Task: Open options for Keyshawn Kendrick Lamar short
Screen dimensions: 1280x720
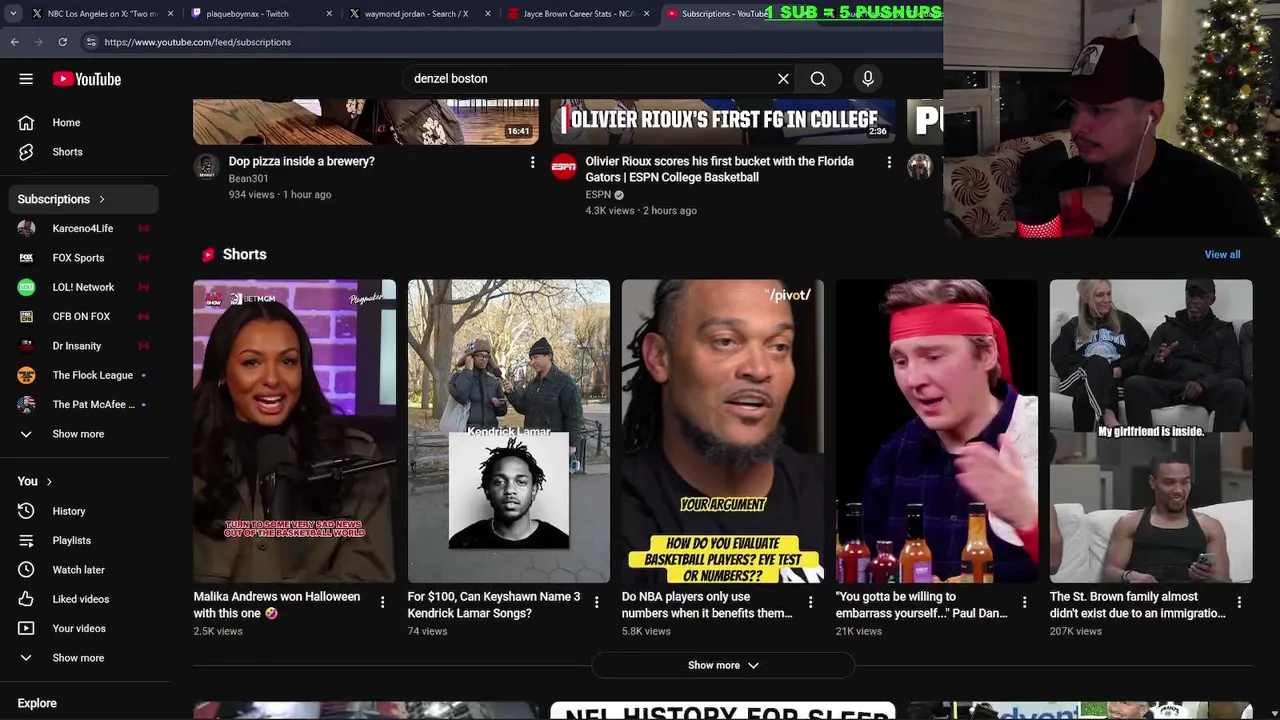Action: (596, 602)
